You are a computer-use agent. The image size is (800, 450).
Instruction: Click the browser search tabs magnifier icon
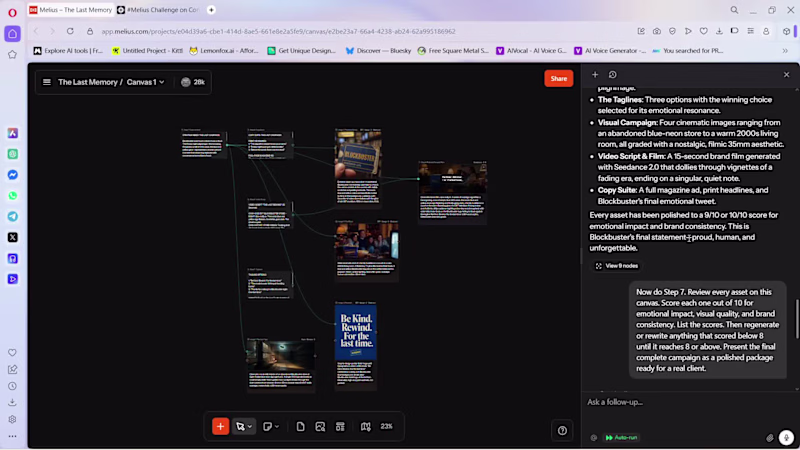coord(734,10)
